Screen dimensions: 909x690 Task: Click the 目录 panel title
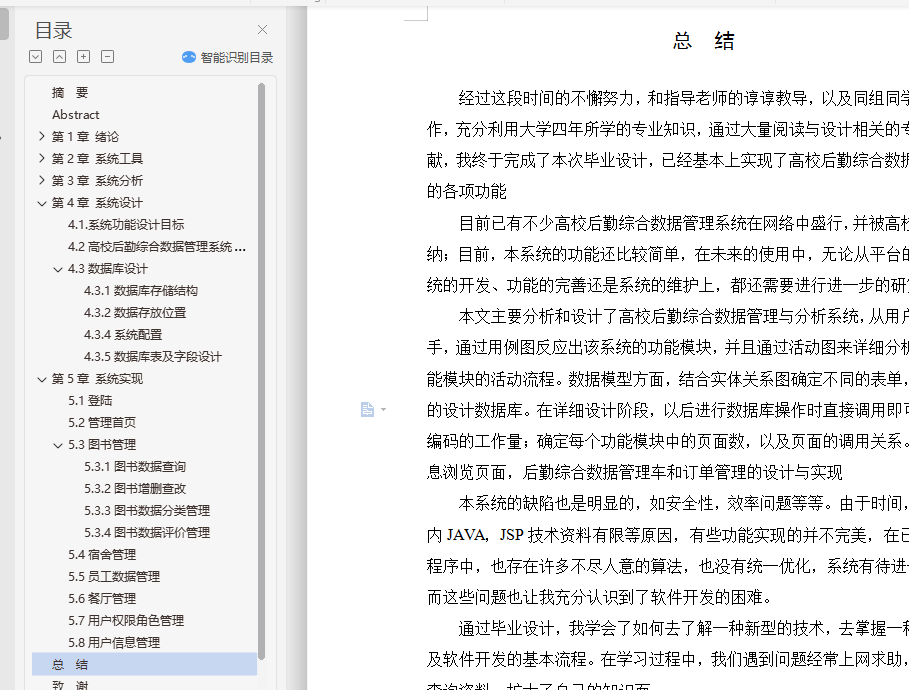click(53, 30)
